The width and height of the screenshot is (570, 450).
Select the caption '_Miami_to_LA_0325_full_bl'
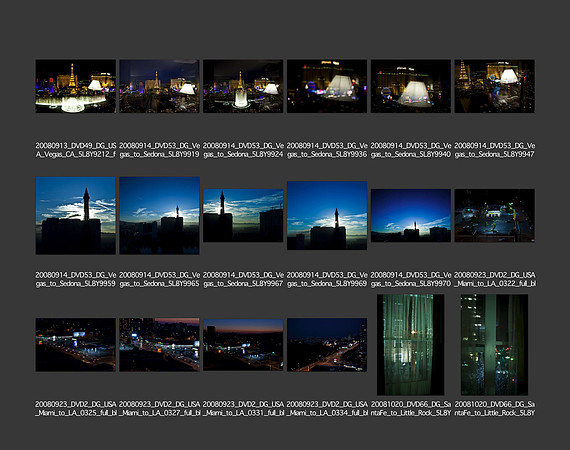(x=76, y=409)
